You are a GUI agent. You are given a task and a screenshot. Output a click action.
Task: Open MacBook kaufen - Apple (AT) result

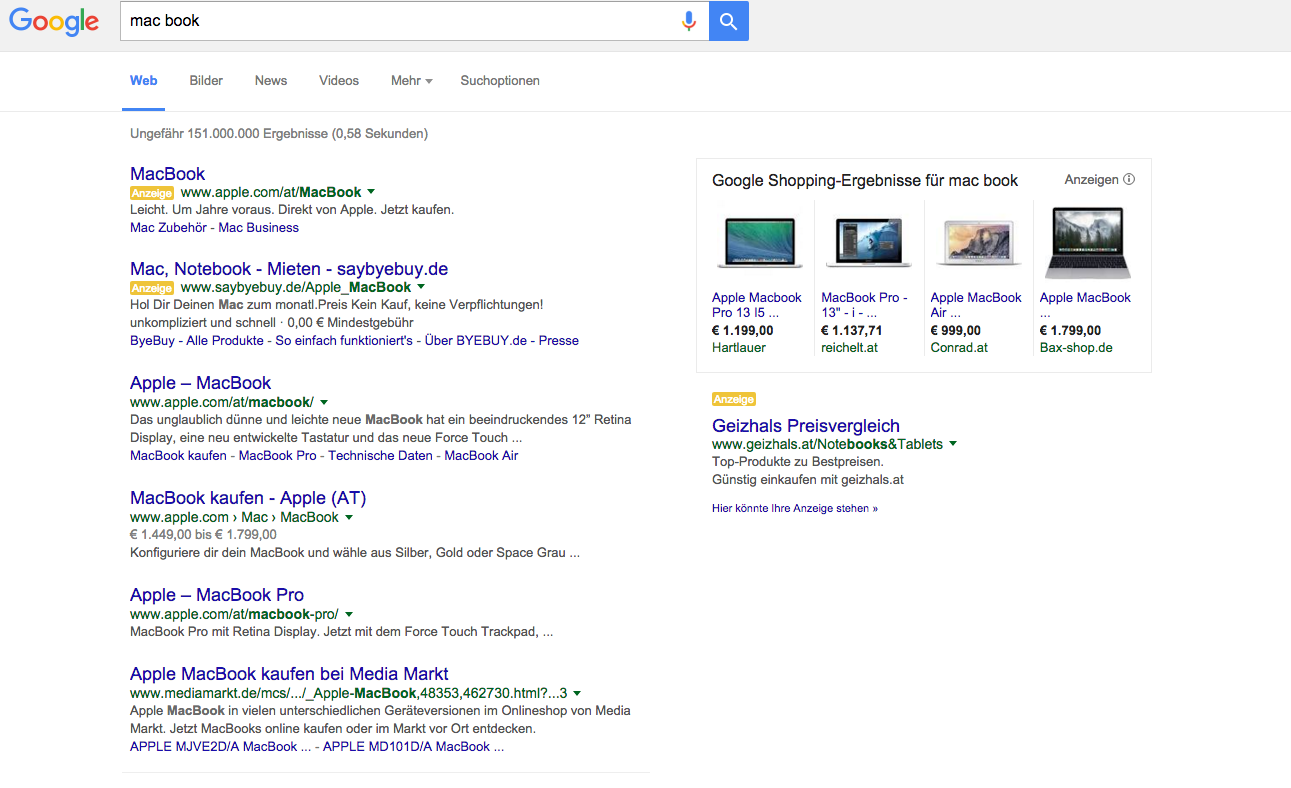click(248, 498)
